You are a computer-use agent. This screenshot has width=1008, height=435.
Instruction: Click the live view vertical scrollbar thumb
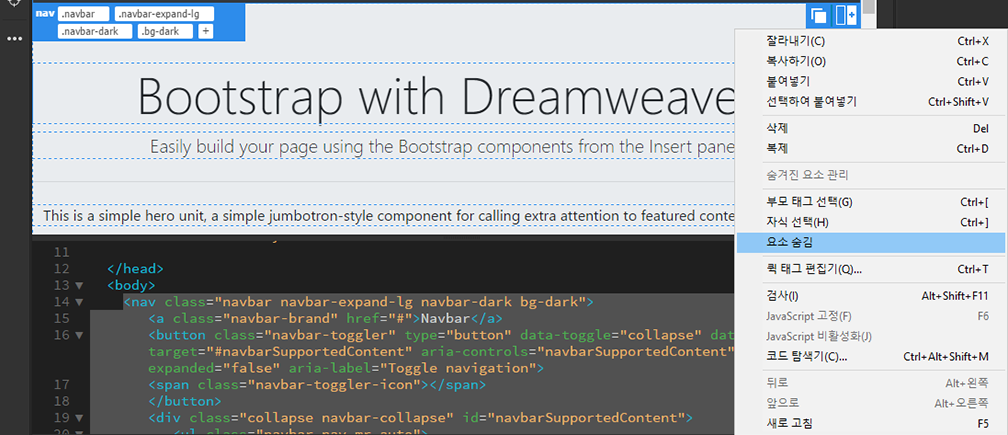pos(871,6)
